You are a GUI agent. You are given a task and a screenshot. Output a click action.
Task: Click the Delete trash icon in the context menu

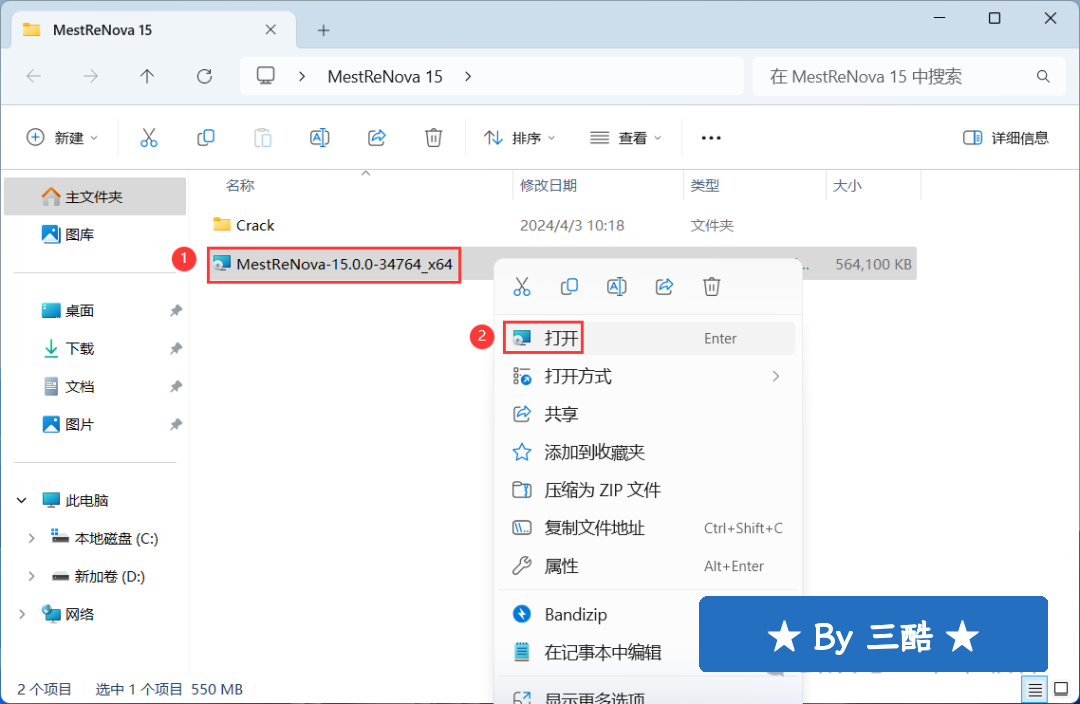[712, 287]
